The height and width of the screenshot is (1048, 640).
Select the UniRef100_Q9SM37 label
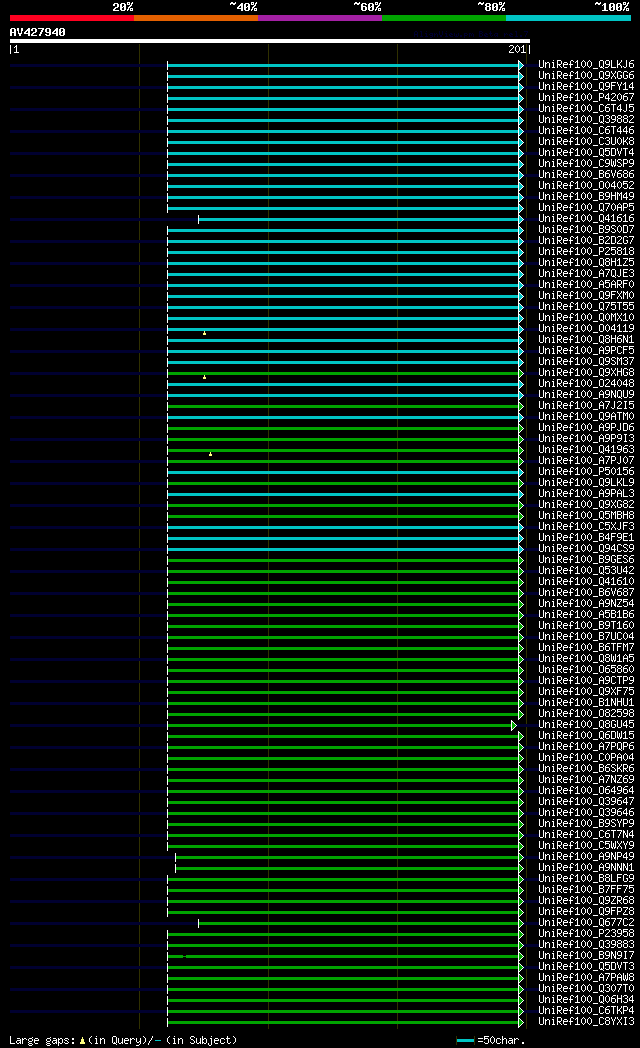pyautogui.click(x=586, y=362)
